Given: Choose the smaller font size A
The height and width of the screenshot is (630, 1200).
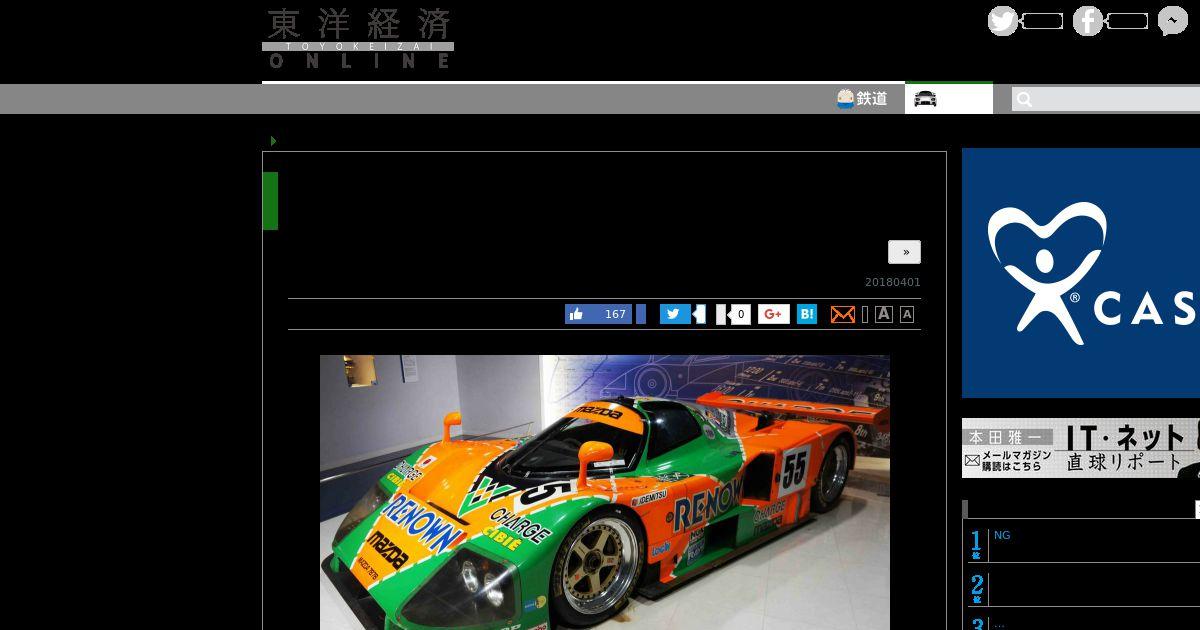Looking at the screenshot, I should (907, 315).
